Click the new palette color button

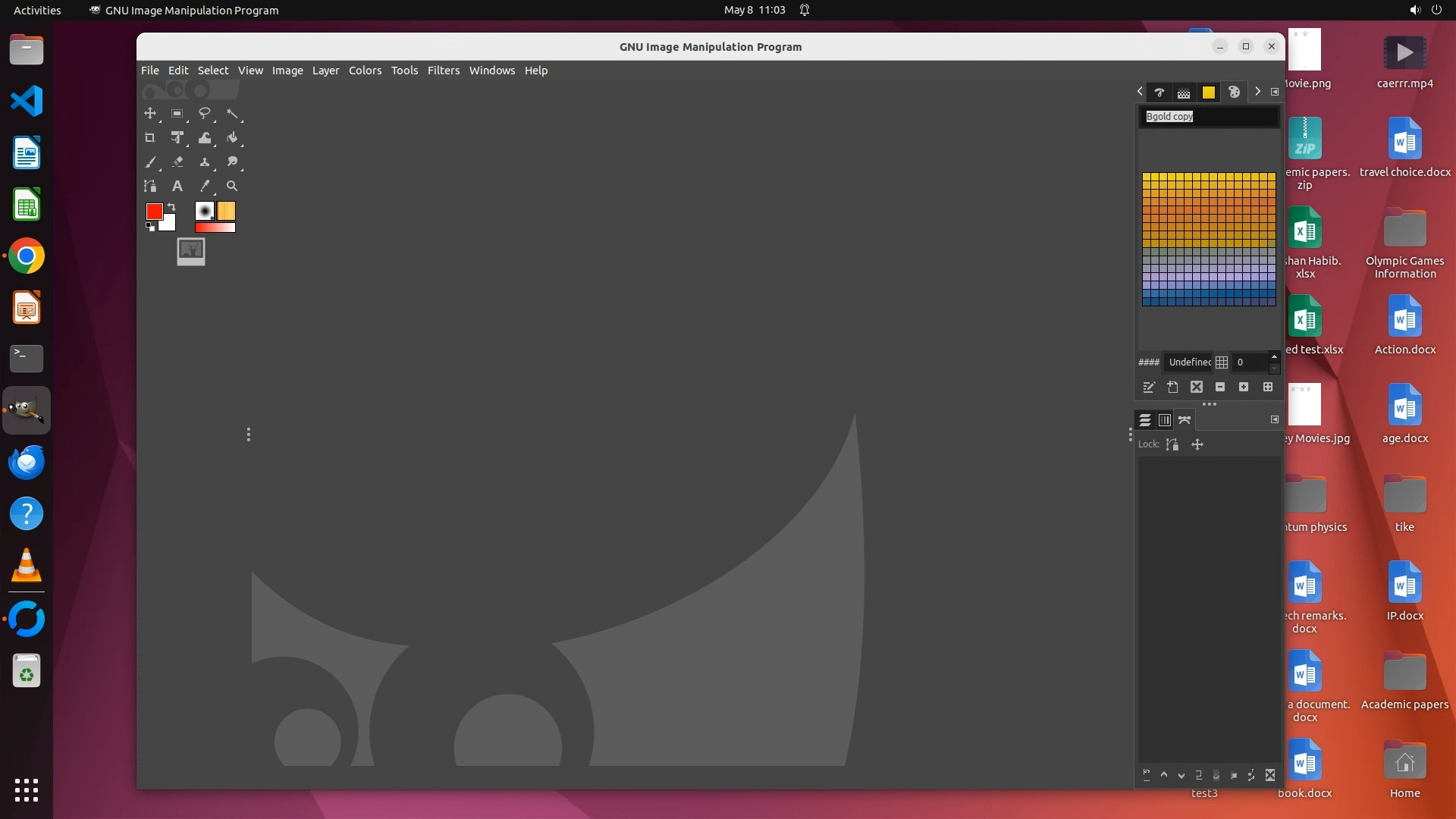[1172, 388]
